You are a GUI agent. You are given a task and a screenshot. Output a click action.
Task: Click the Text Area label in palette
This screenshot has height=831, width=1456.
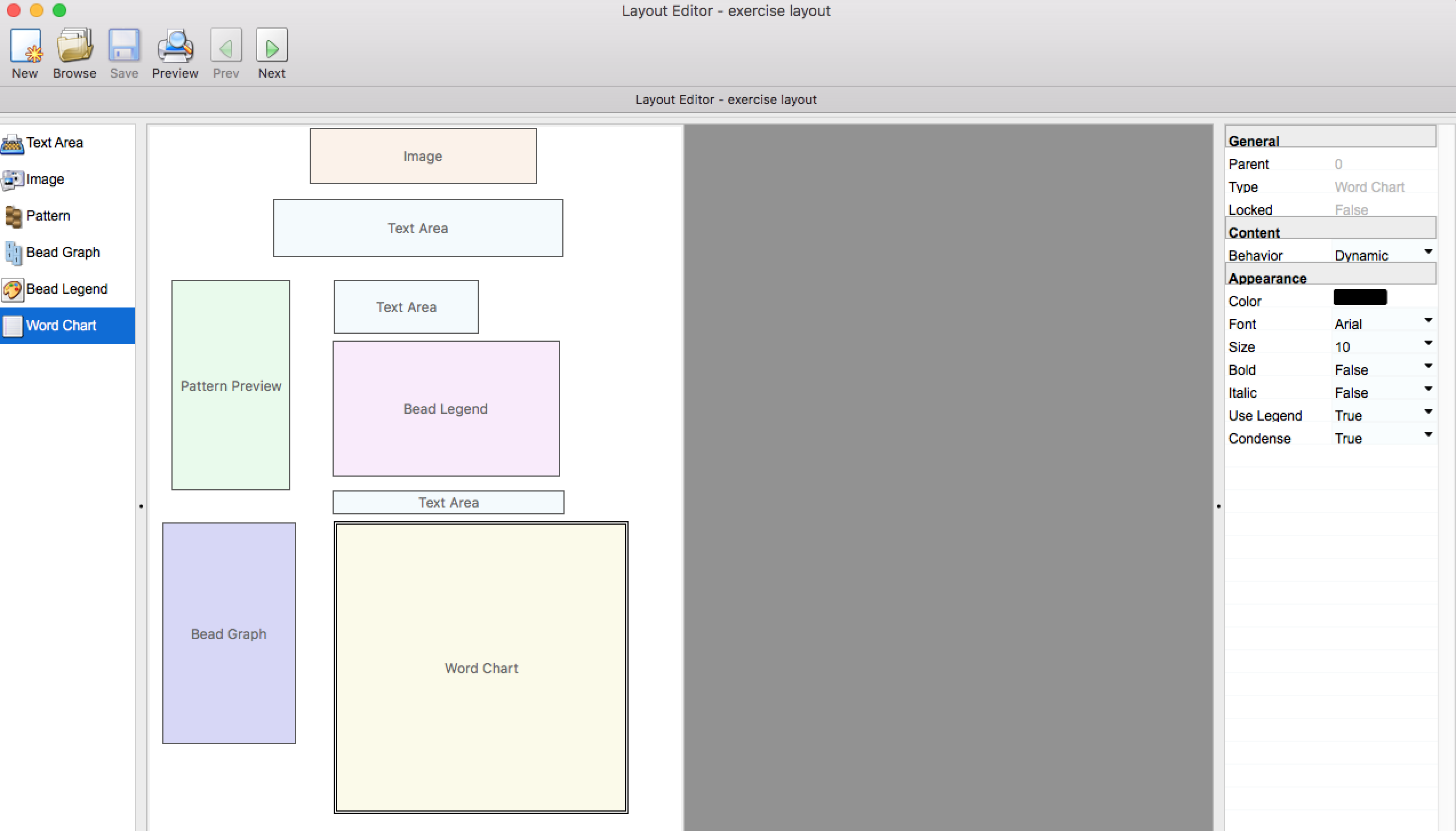pyautogui.click(x=55, y=142)
